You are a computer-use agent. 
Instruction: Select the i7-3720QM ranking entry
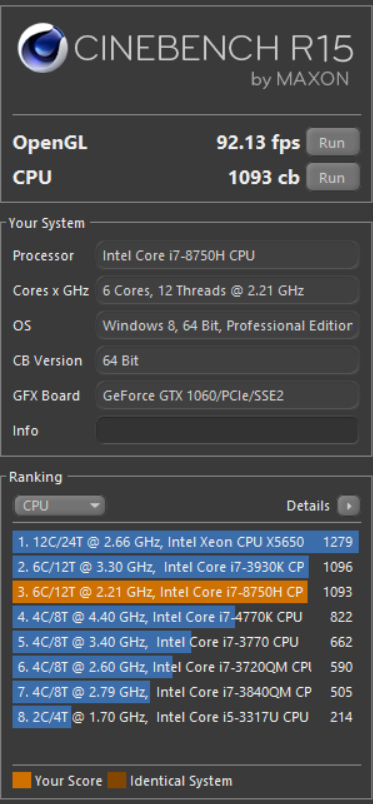[x=186, y=667]
